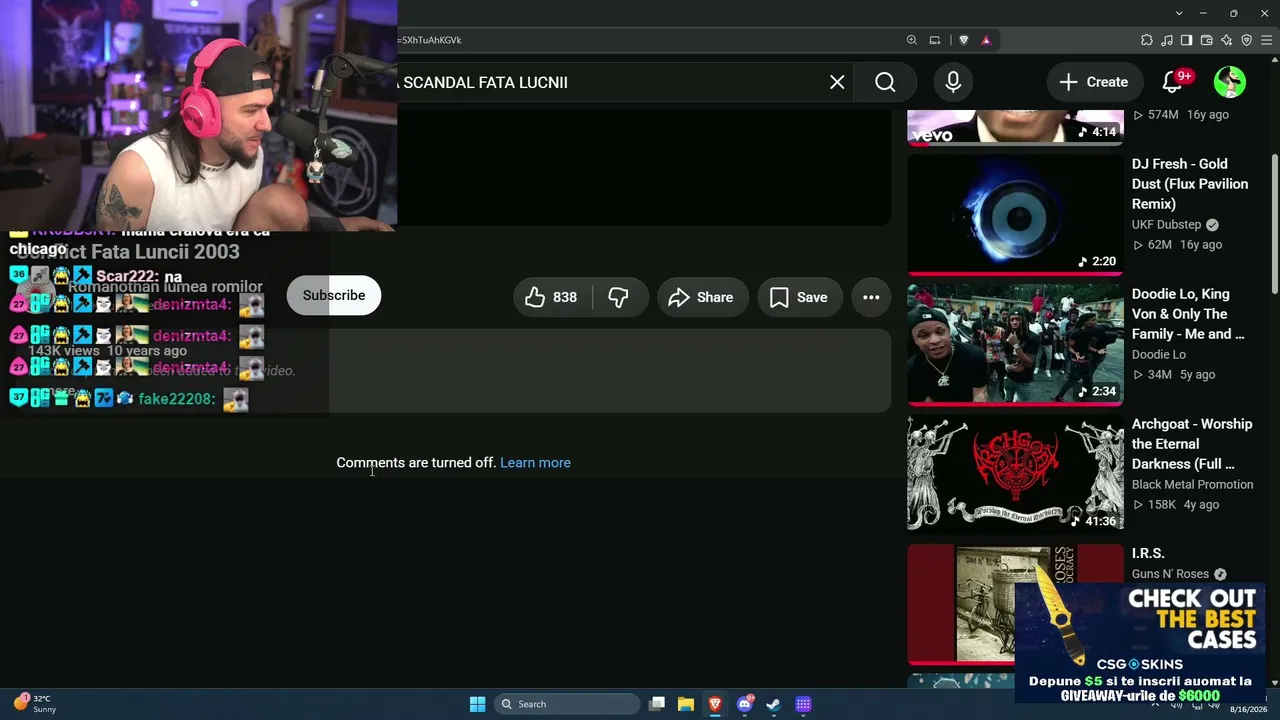Open YouTube notifications bell
The image size is (1280, 720).
(1173, 82)
